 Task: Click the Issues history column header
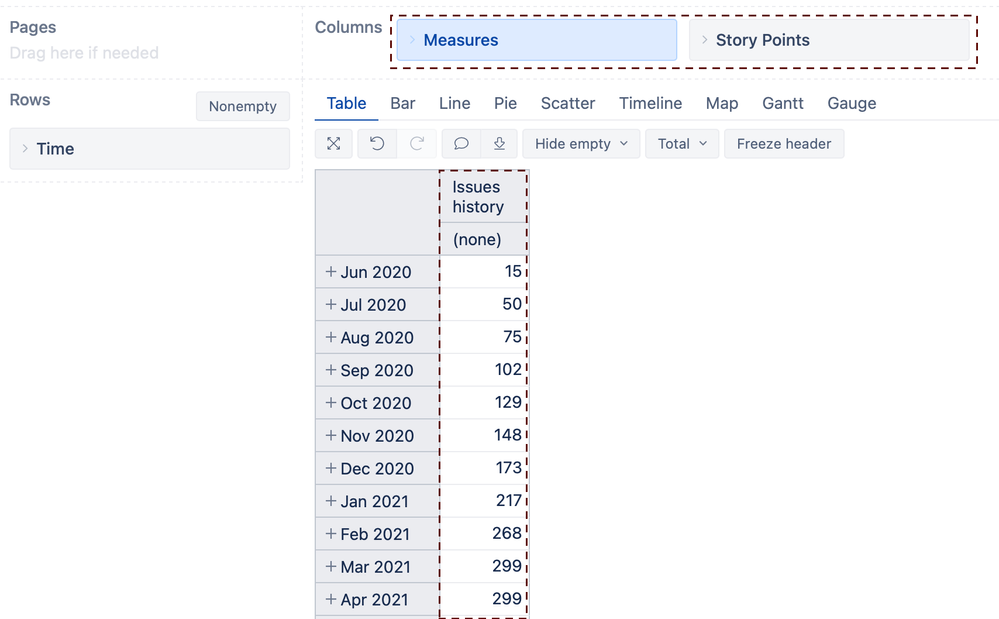pyautogui.click(x=483, y=196)
